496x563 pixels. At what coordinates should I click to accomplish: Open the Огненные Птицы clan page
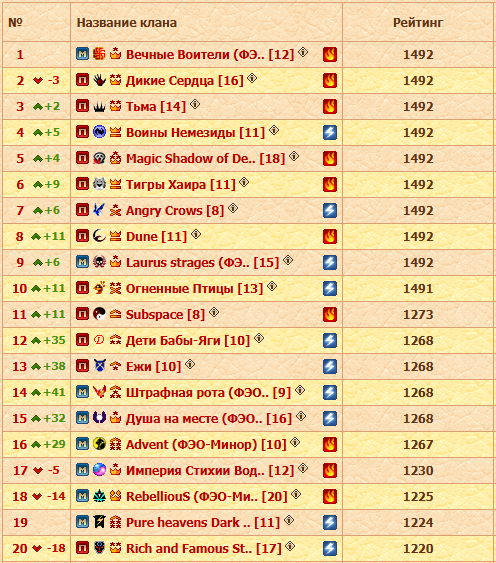click(x=195, y=288)
